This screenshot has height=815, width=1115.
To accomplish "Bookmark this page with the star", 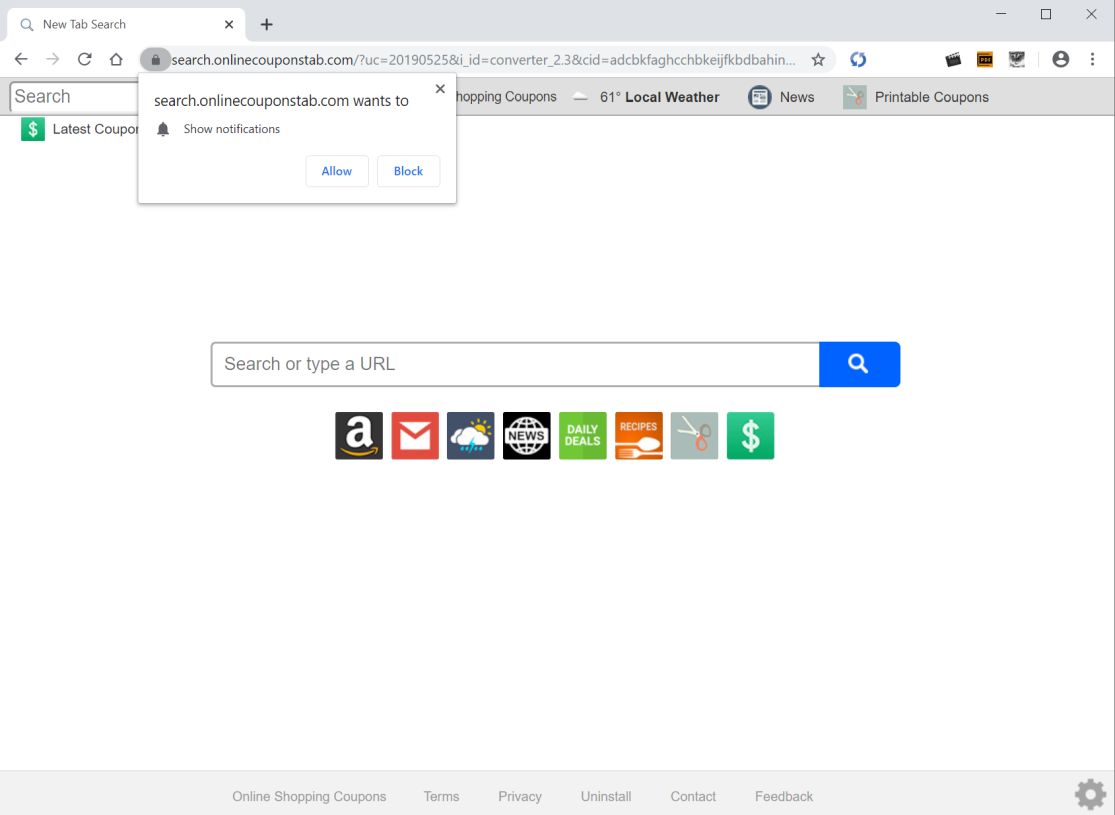I will pos(818,60).
